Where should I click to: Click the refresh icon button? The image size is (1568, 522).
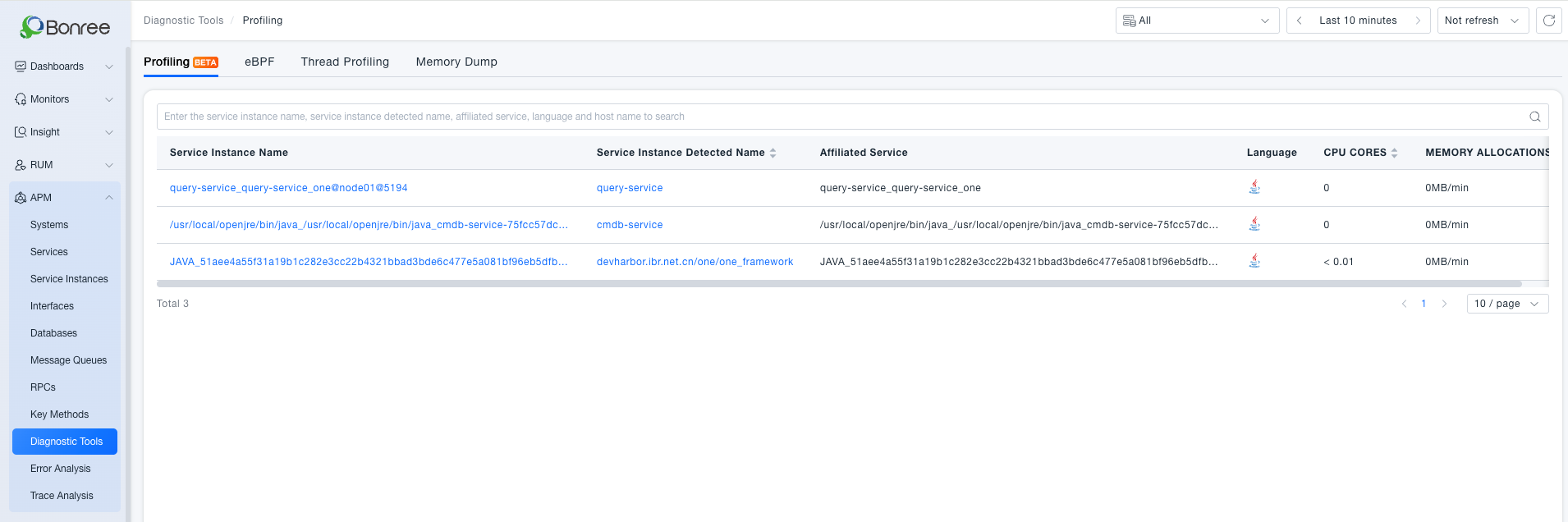click(x=1549, y=21)
